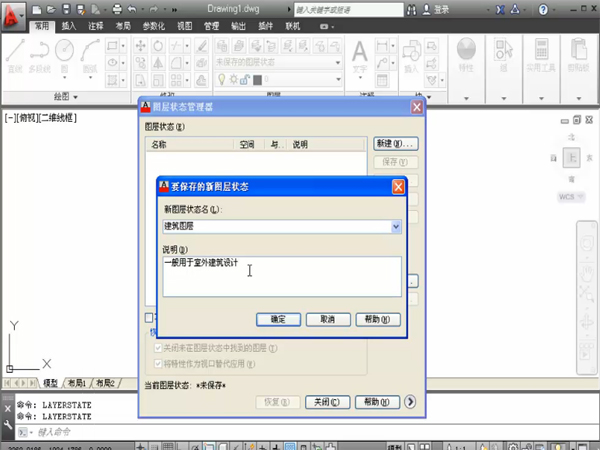This screenshot has width=600, height=450.
Task: Click the description text area
Action: (x=282, y=276)
